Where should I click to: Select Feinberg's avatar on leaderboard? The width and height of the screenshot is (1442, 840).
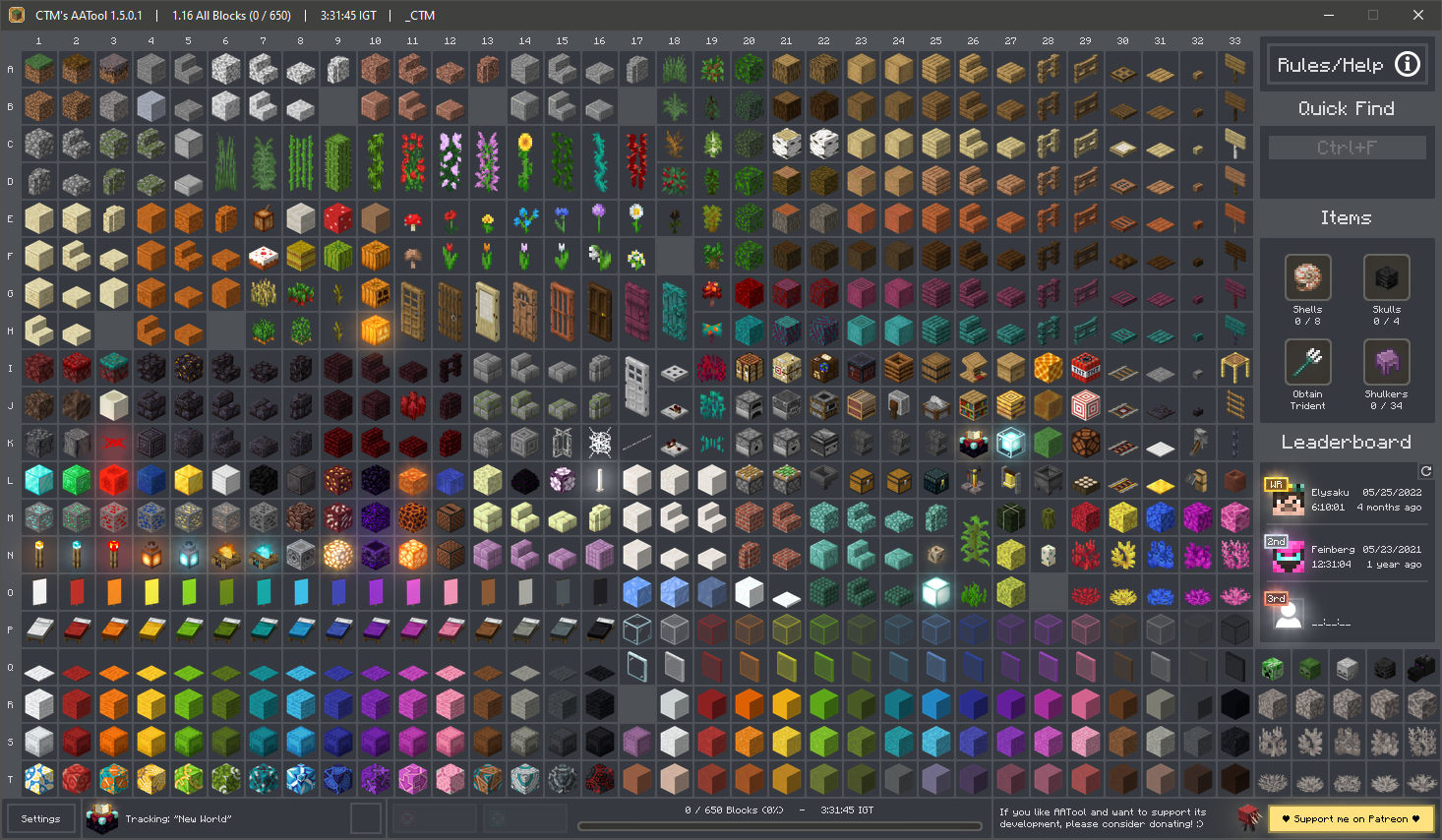[1288, 557]
